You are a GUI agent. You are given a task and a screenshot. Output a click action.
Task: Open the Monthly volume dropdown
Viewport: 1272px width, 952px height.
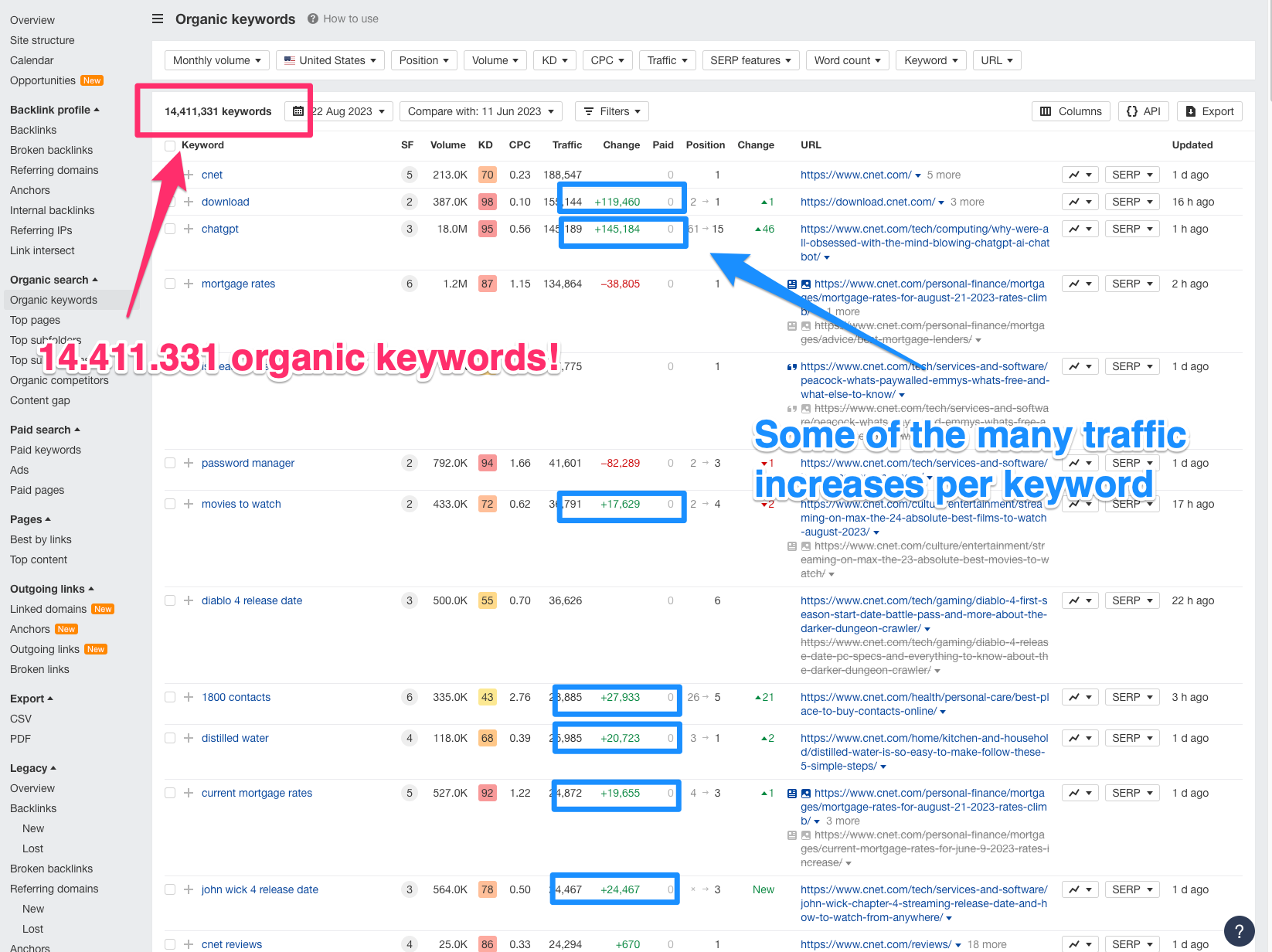(216, 59)
